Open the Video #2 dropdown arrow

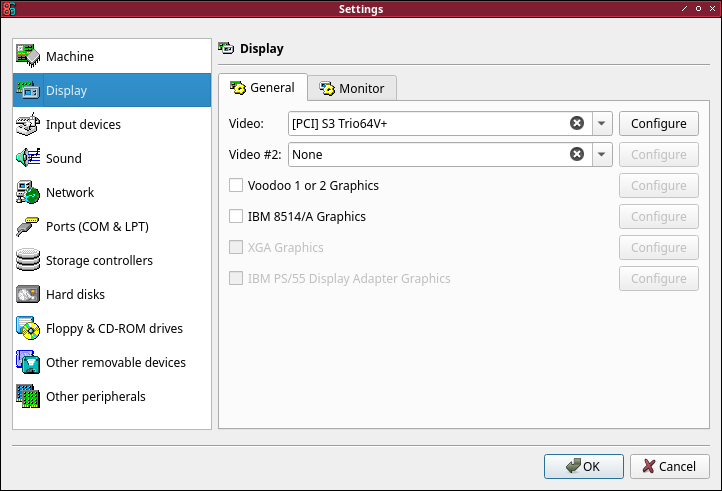[601, 154]
